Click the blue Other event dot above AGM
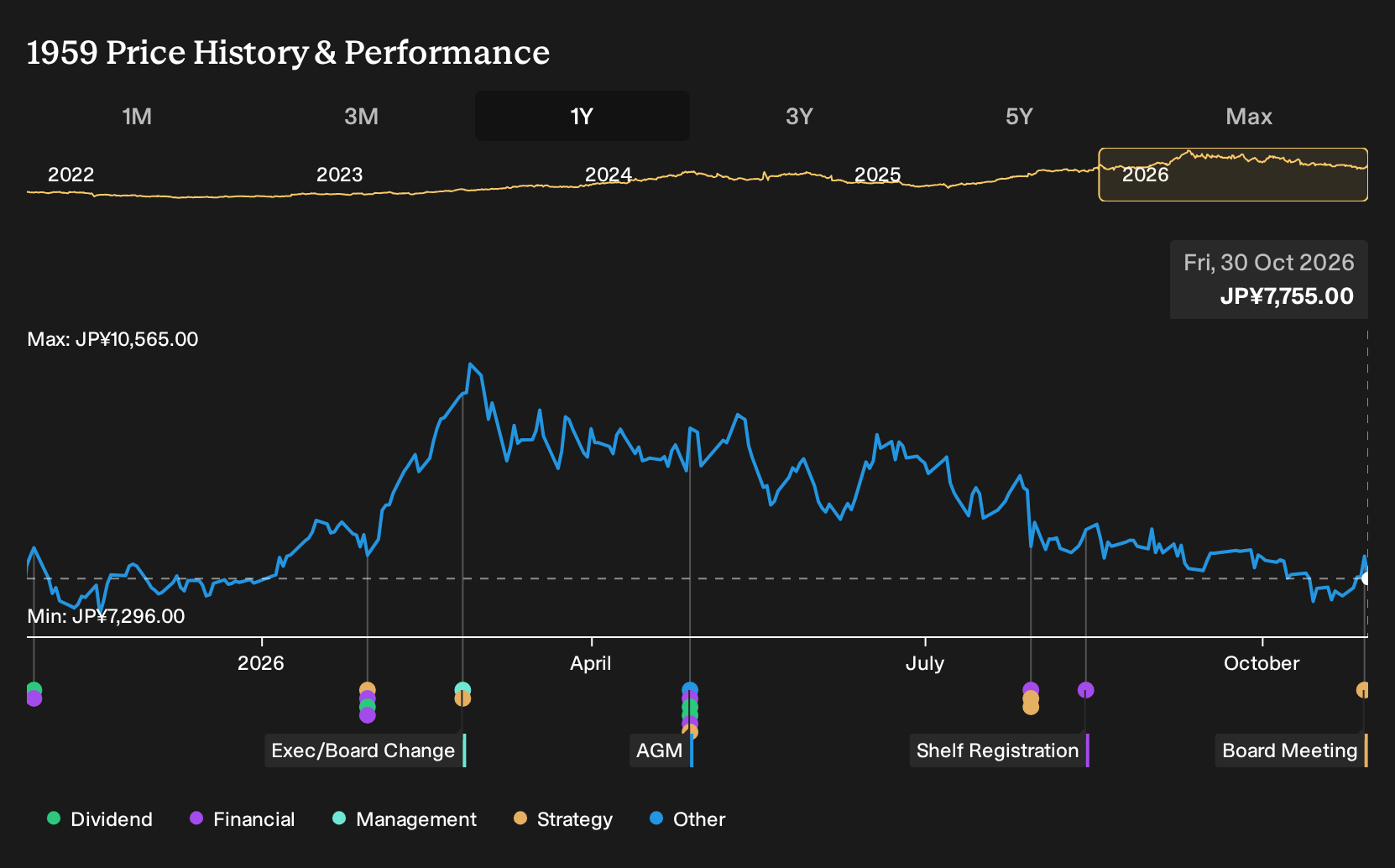Image resolution: width=1395 pixels, height=868 pixels. [690, 690]
